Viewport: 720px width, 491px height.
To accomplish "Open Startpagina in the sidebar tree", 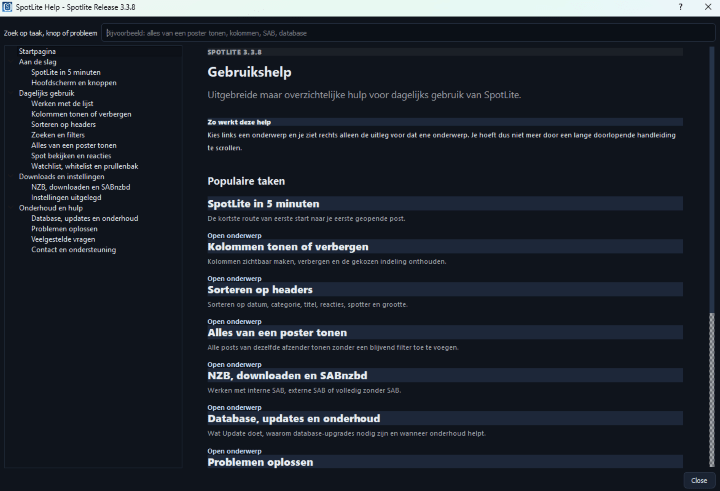I will pos(37,51).
